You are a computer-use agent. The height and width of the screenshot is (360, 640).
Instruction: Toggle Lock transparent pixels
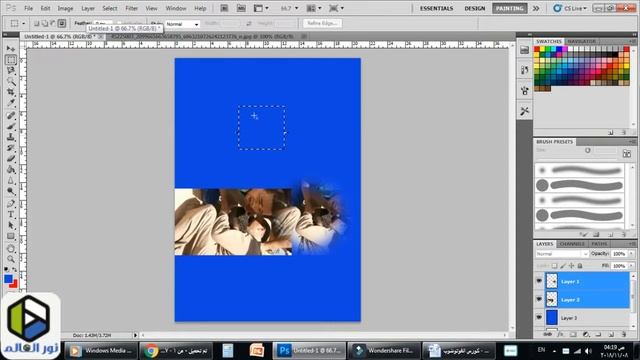(x=554, y=266)
